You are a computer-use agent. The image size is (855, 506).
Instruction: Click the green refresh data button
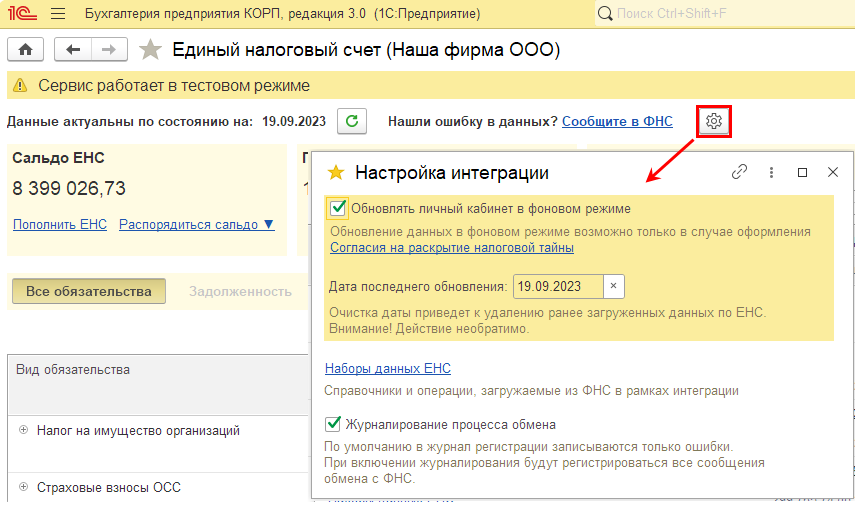pyautogui.click(x=351, y=121)
